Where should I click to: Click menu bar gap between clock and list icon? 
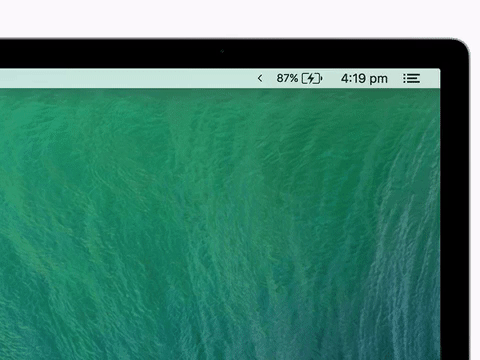click(x=395, y=78)
